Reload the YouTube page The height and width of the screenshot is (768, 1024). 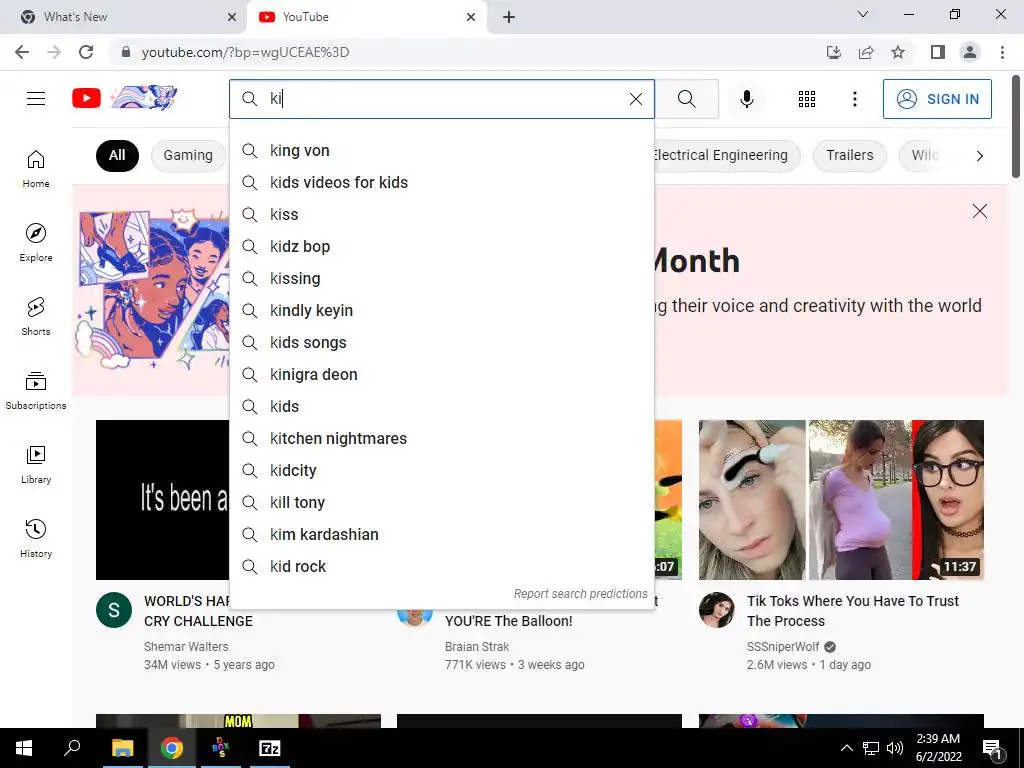(x=86, y=52)
